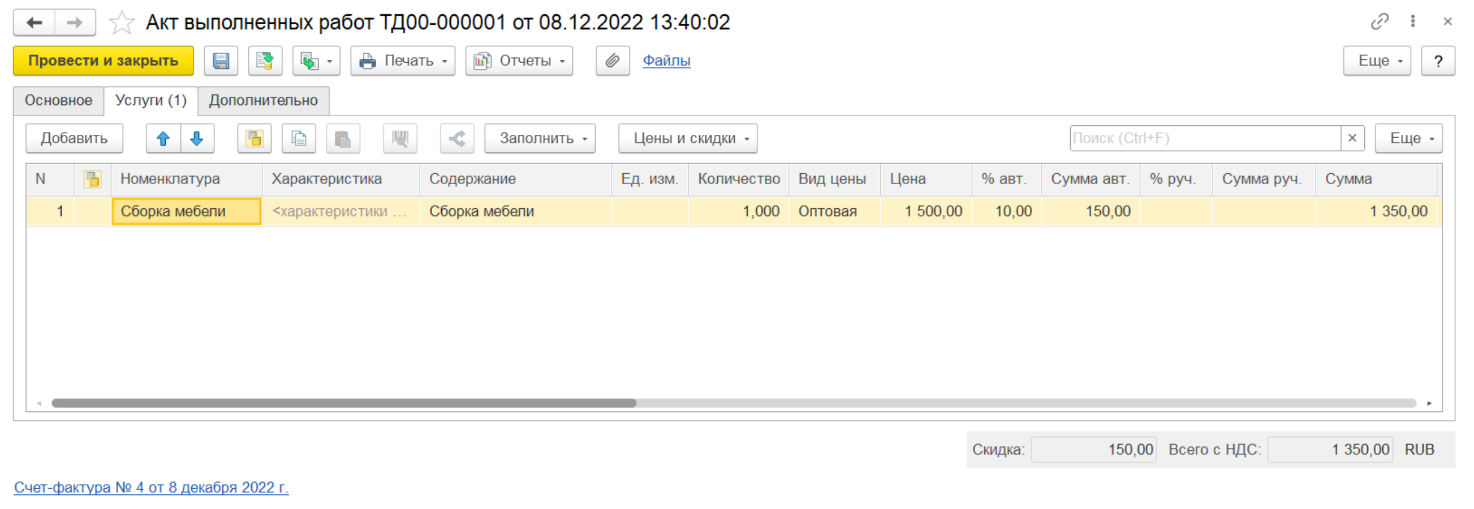Viewport: 1474px width, 509px height.
Task: Click the get link chain icon
Action: coord(1380,22)
